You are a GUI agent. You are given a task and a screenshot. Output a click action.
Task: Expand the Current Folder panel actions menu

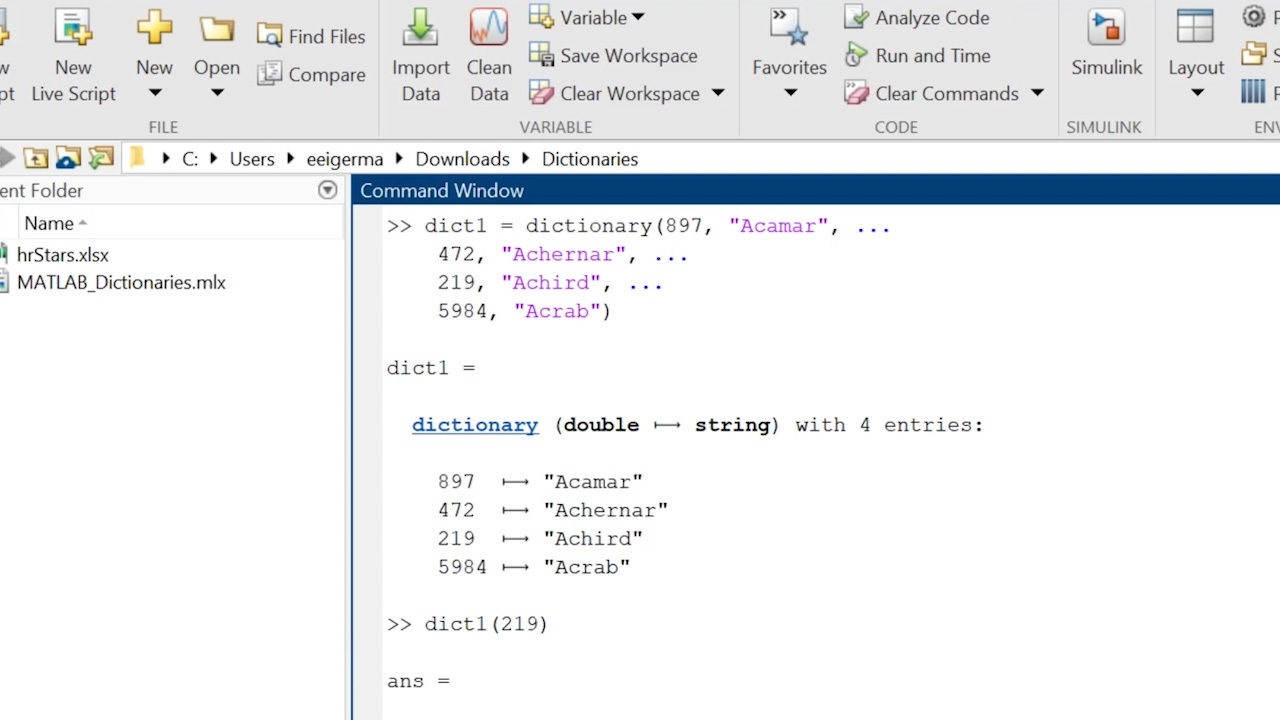click(327, 190)
